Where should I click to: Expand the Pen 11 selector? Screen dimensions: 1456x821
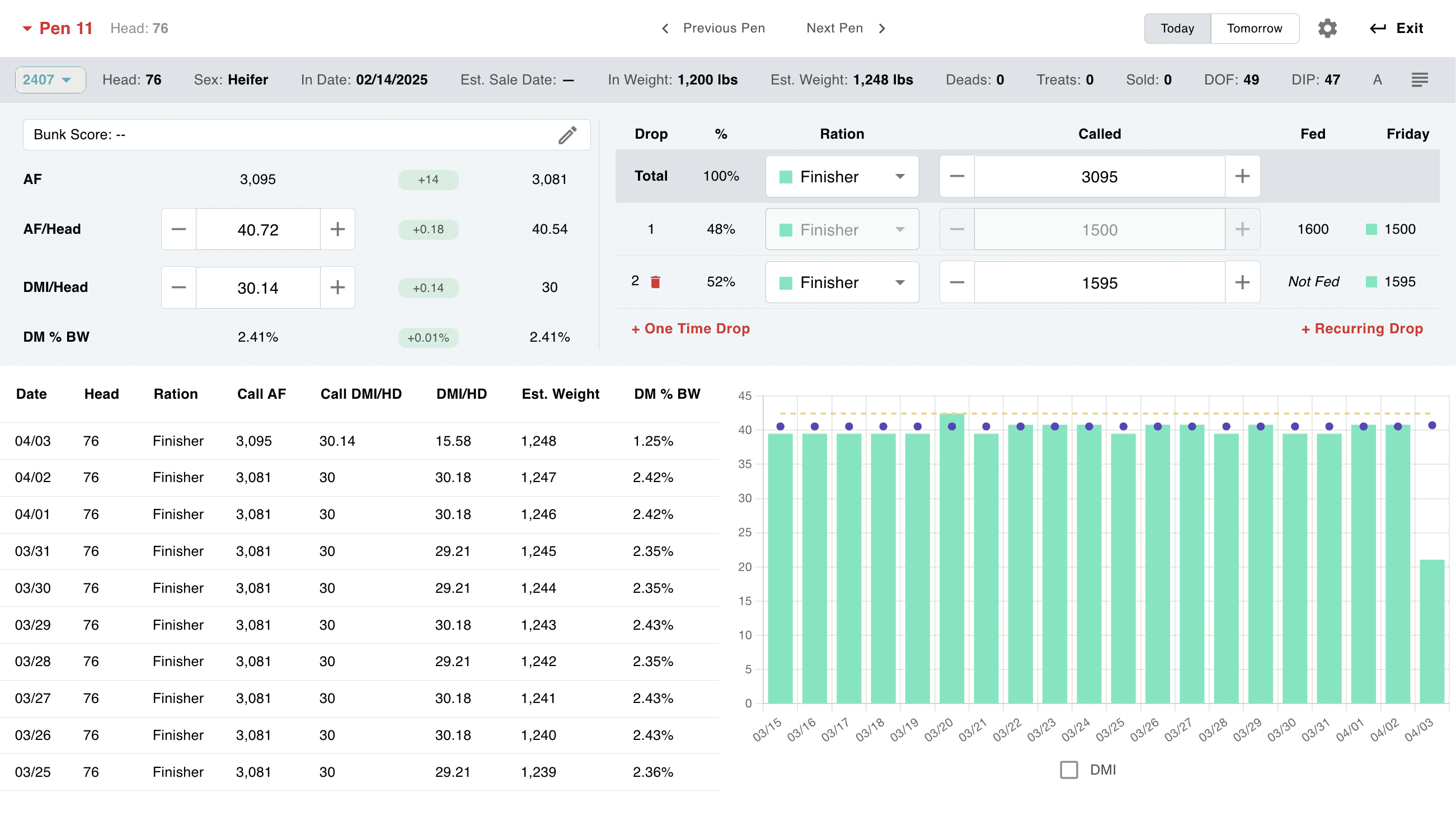[x=57, y=29]
